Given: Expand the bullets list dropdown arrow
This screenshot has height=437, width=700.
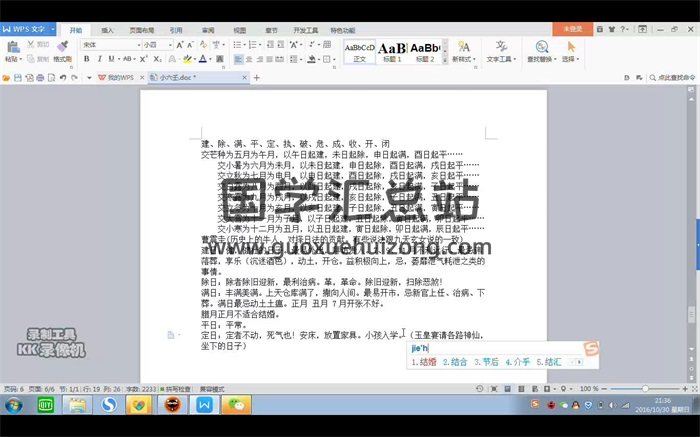Looking at the screenshot, I should click(244, 45).
